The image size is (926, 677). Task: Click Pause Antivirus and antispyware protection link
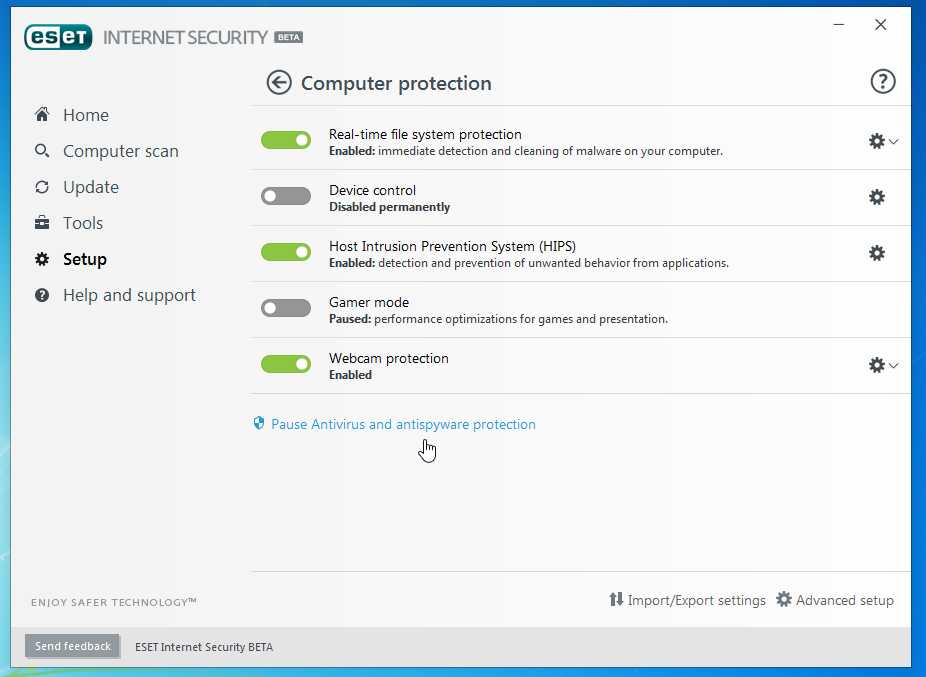403,424
